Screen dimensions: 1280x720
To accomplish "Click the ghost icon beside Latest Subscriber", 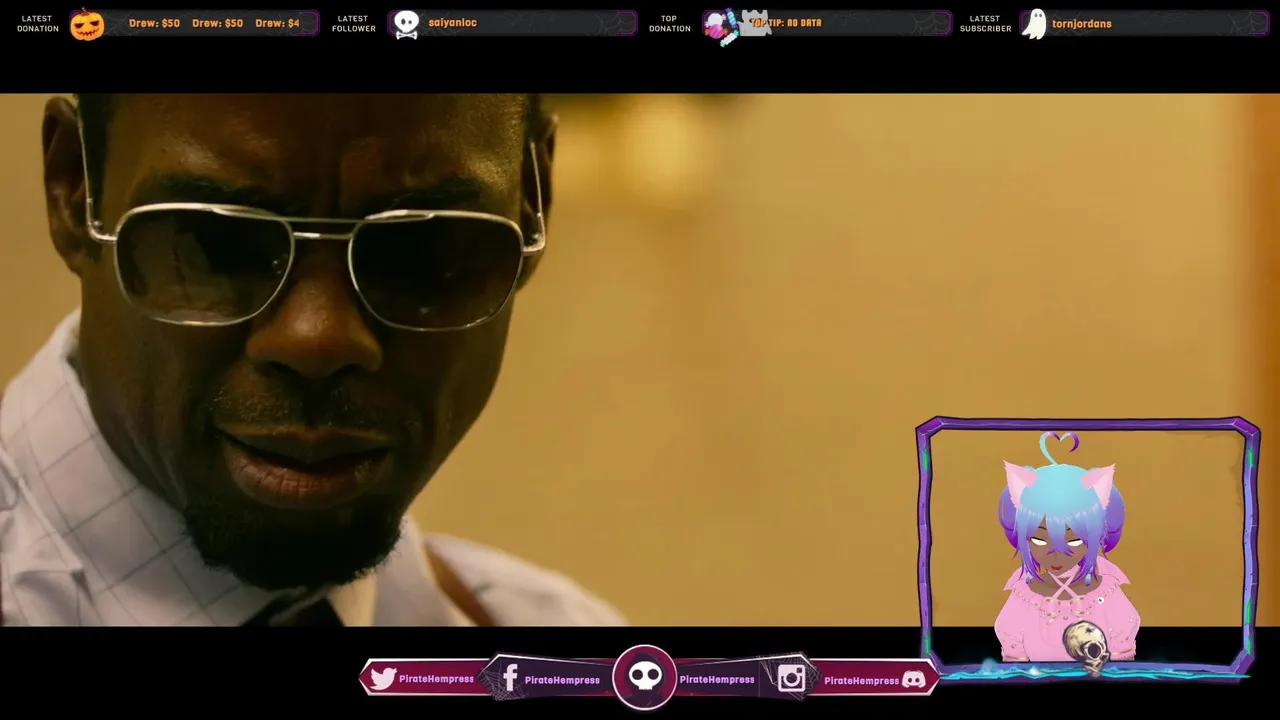I will pos(1035,24).
